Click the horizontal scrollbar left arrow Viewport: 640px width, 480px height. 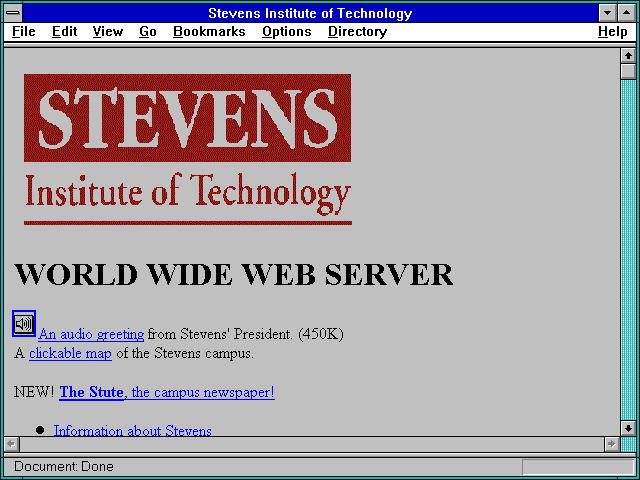(12, 444)
